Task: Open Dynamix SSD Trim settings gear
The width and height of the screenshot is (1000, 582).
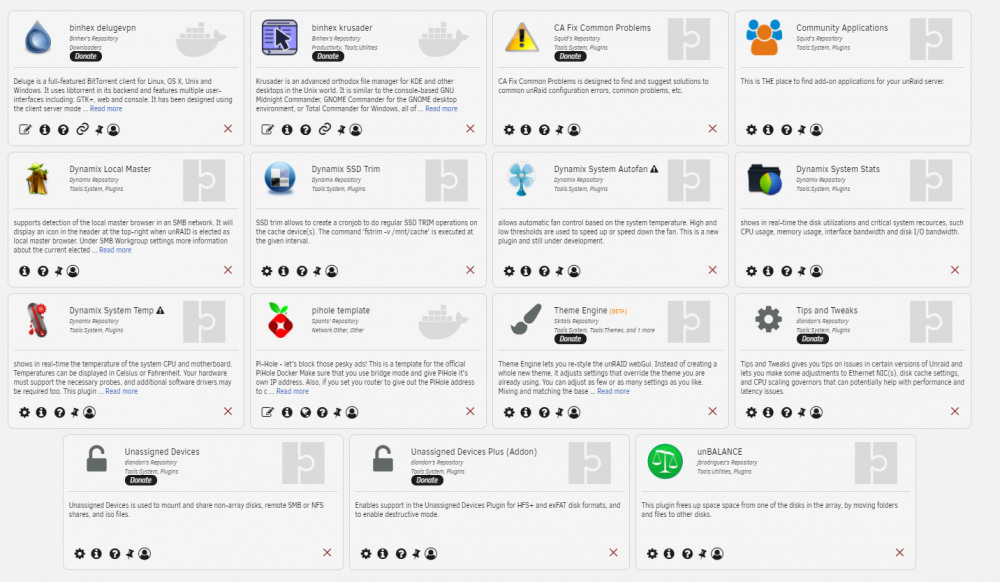Action: (267, 271)
